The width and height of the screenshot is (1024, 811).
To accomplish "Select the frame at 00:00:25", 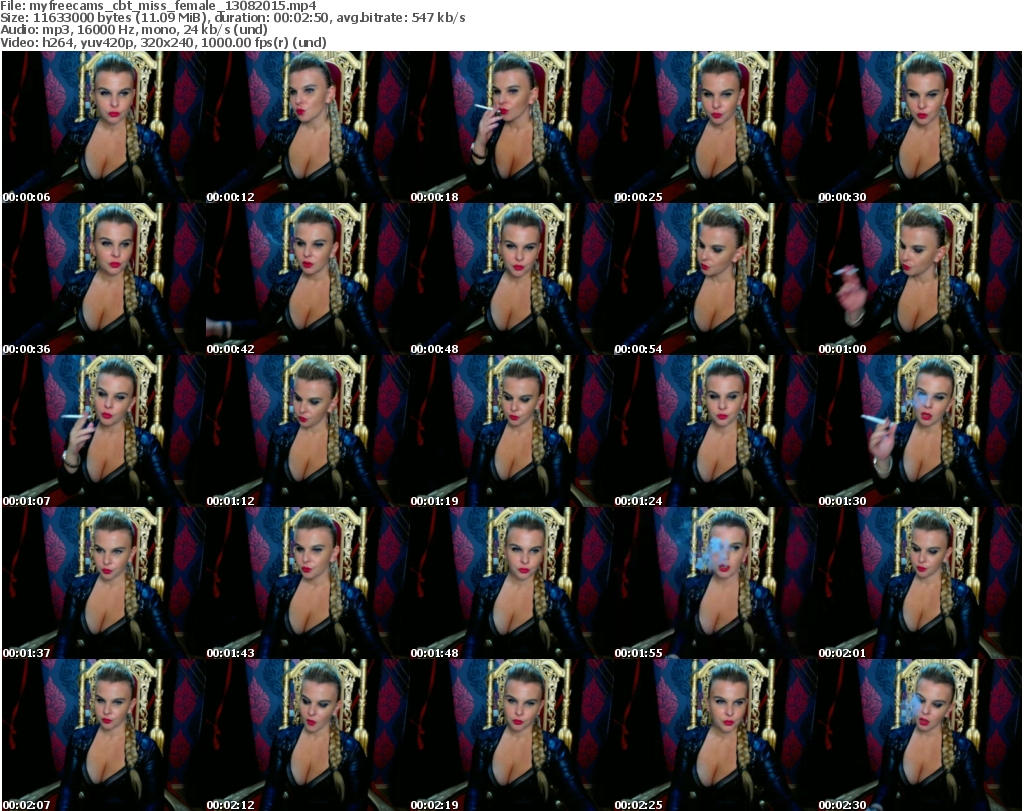I will click(x=715, y=127).
